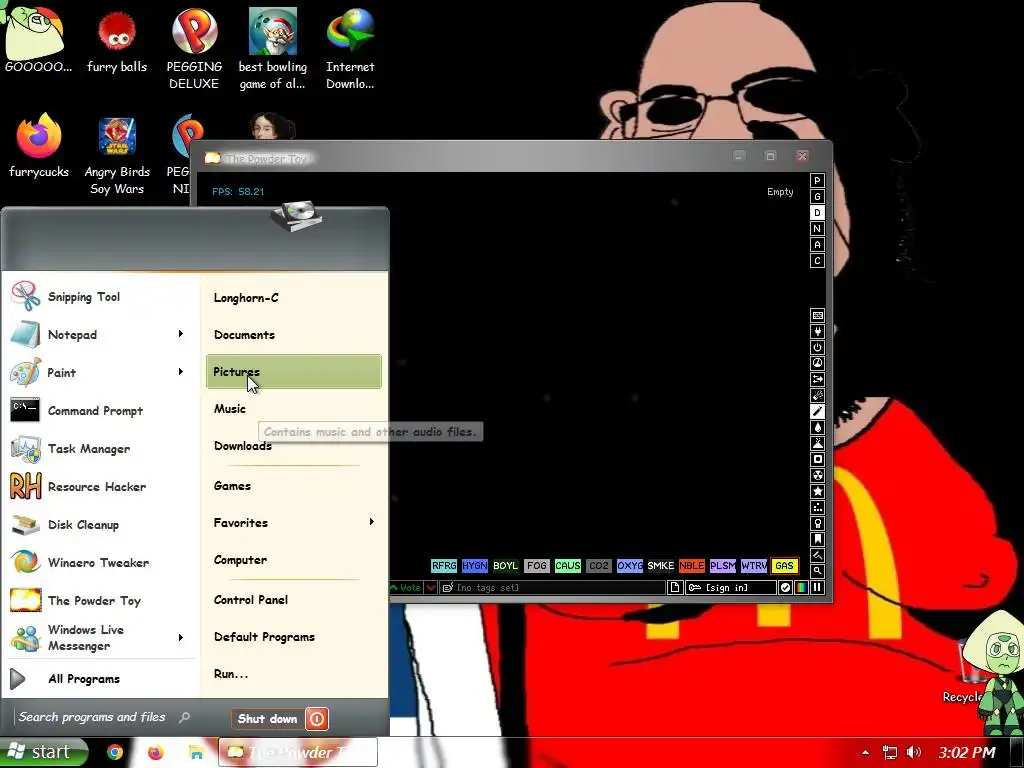Open Pictures from the start menu
Image resolution: width=1024 pixels, height=768 pixels.
pos(294,372)
